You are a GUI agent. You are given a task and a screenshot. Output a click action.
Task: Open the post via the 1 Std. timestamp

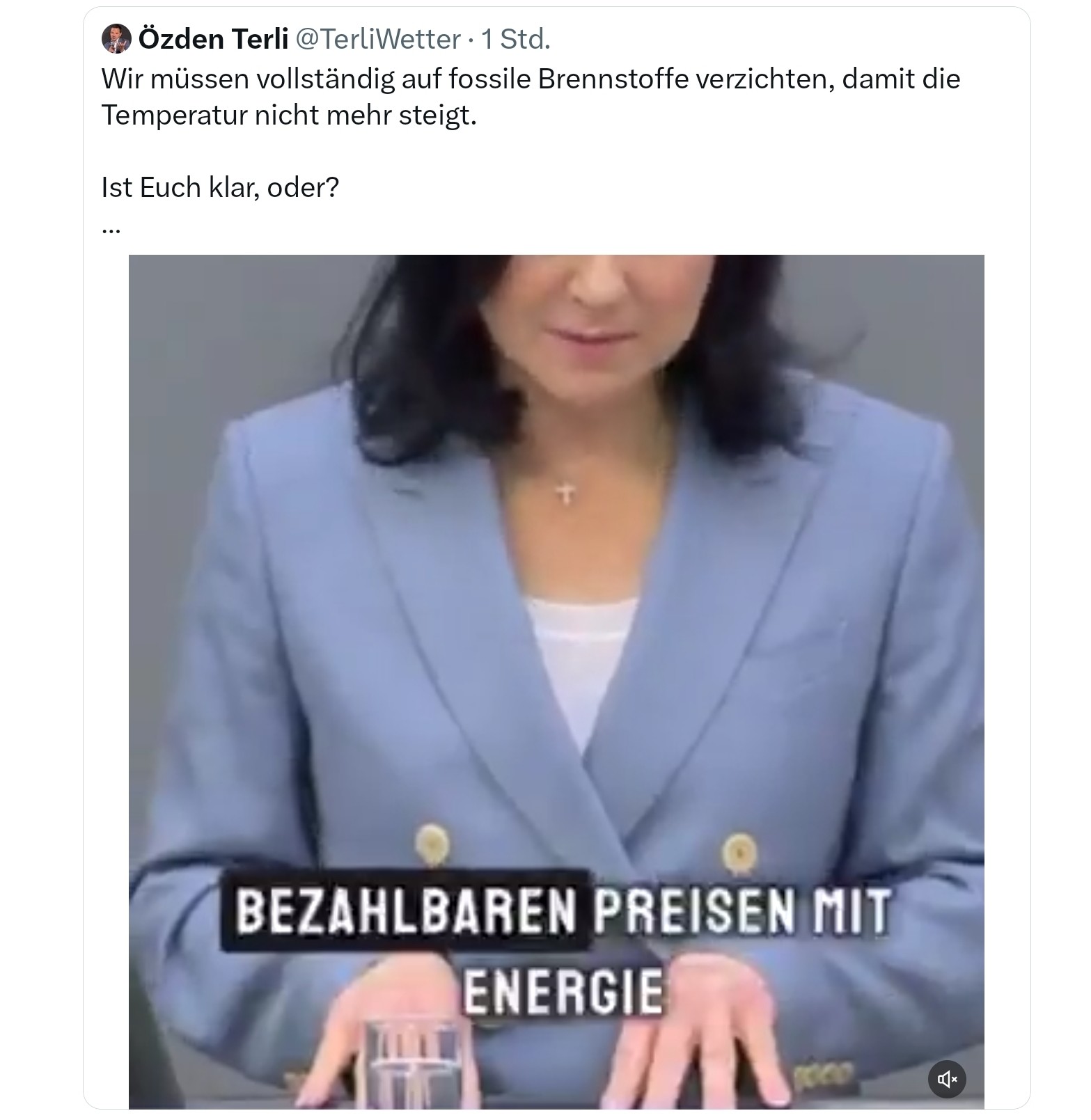[x=516, y=39]
